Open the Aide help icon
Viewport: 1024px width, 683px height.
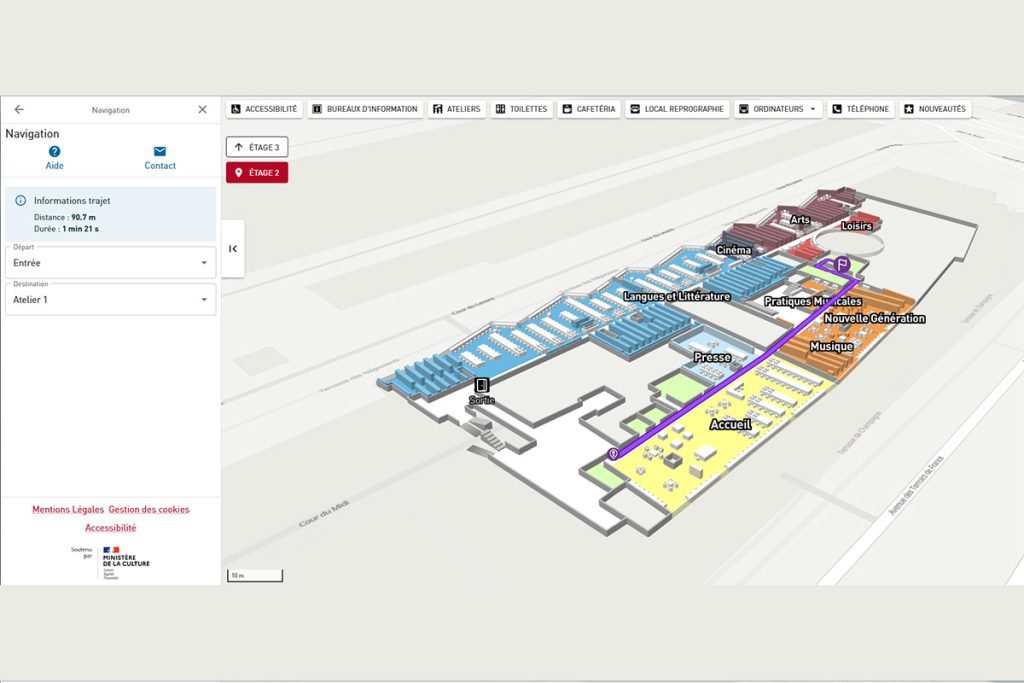click(x=55, y=152)
